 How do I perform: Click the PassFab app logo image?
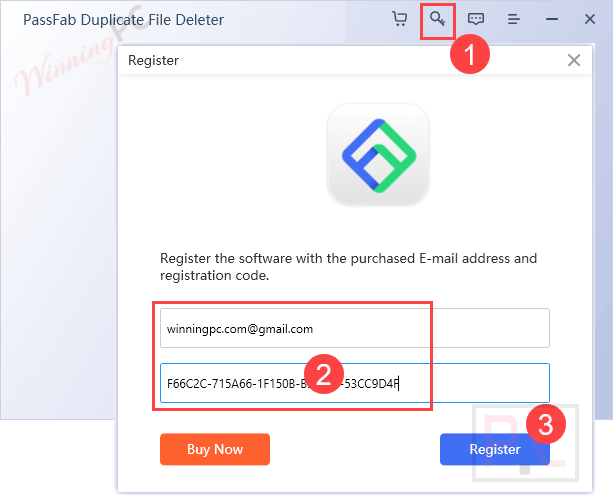point(378,155)
